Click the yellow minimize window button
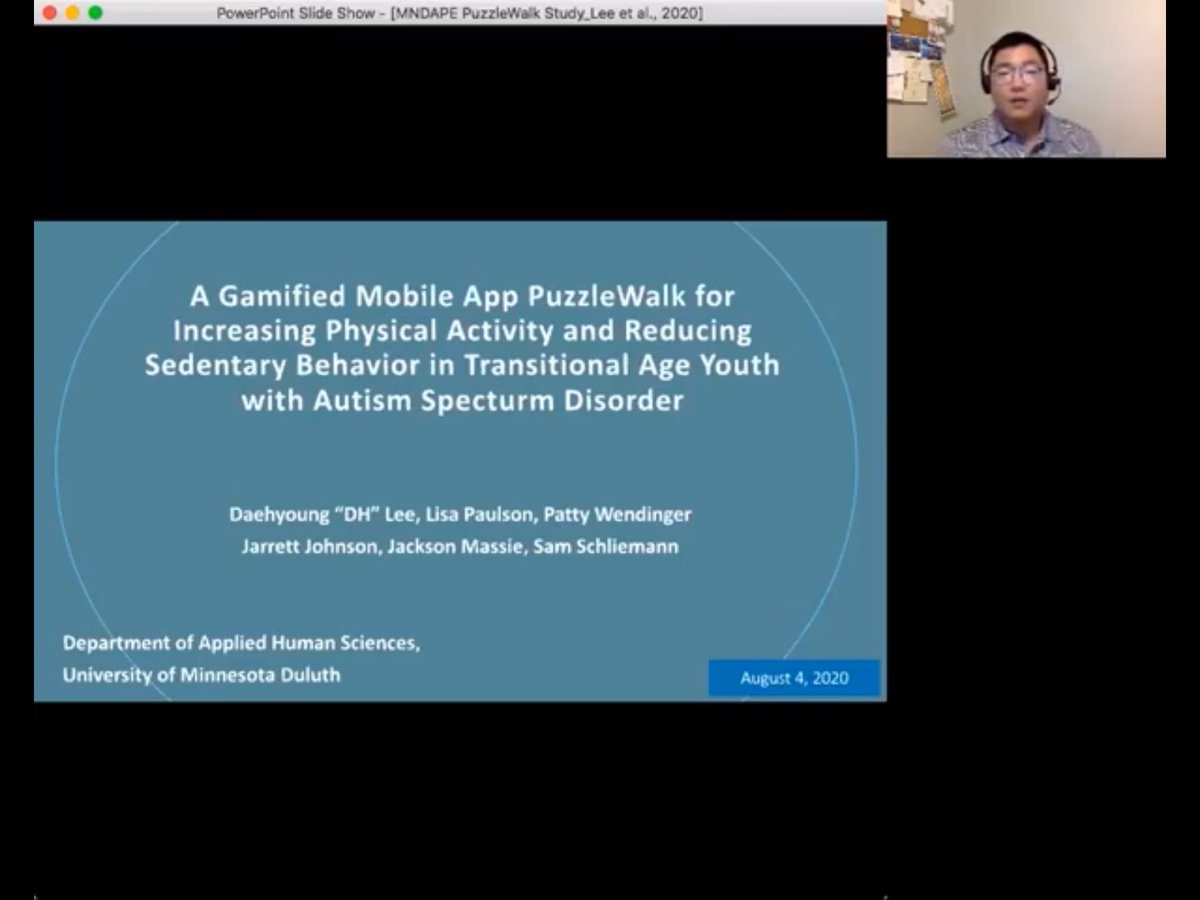The width and height of the screenshot is (1200, 900). (73, 13)
